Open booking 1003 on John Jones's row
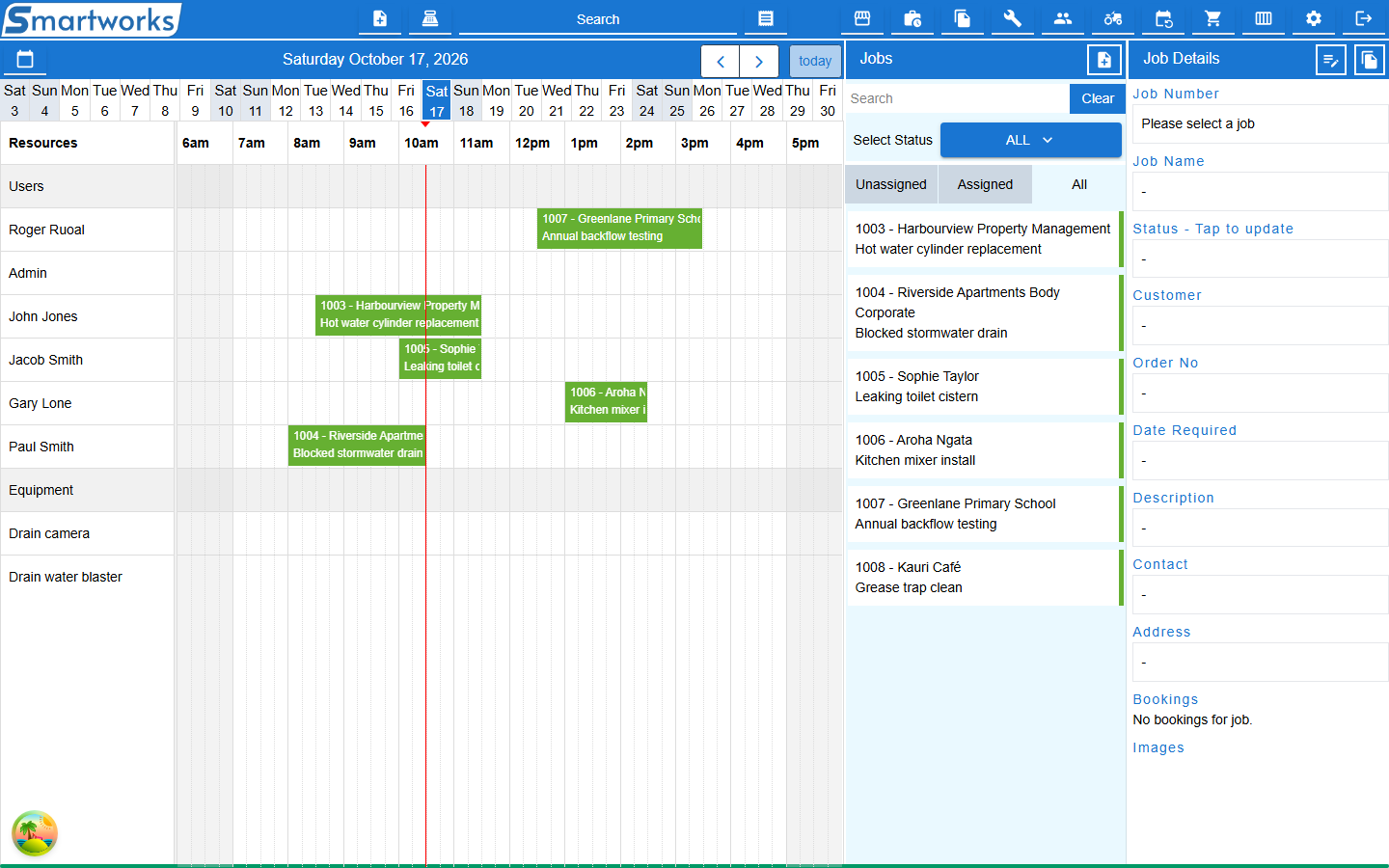Screen dimensions: 1389x868 (x=398, y=315)
